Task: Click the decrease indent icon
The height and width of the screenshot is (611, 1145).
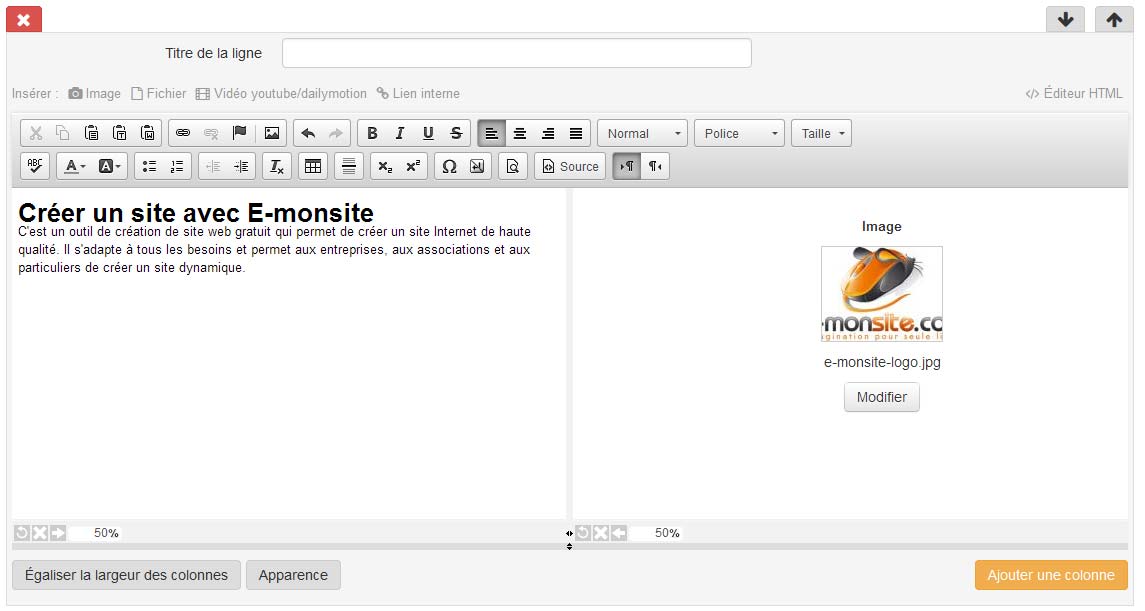Action: 213,166
